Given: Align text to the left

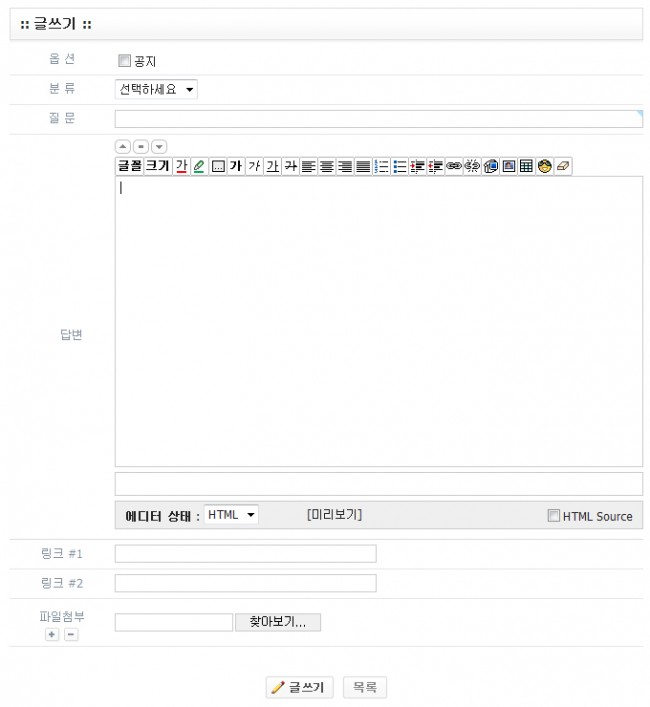Looking at the screenshot, I should coord(309,166).
